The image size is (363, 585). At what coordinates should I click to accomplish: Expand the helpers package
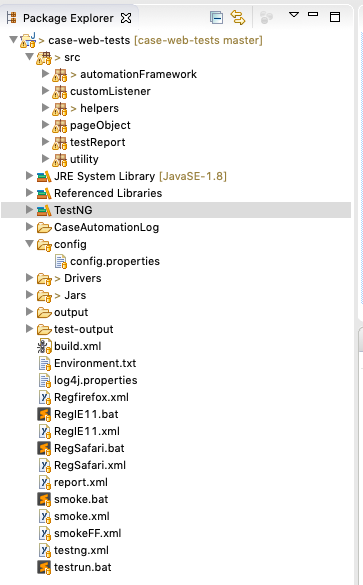[45, 108]
